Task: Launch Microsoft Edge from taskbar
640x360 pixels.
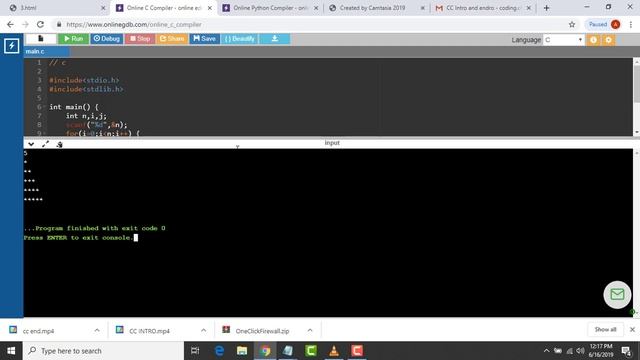Action: pos(219,351)
